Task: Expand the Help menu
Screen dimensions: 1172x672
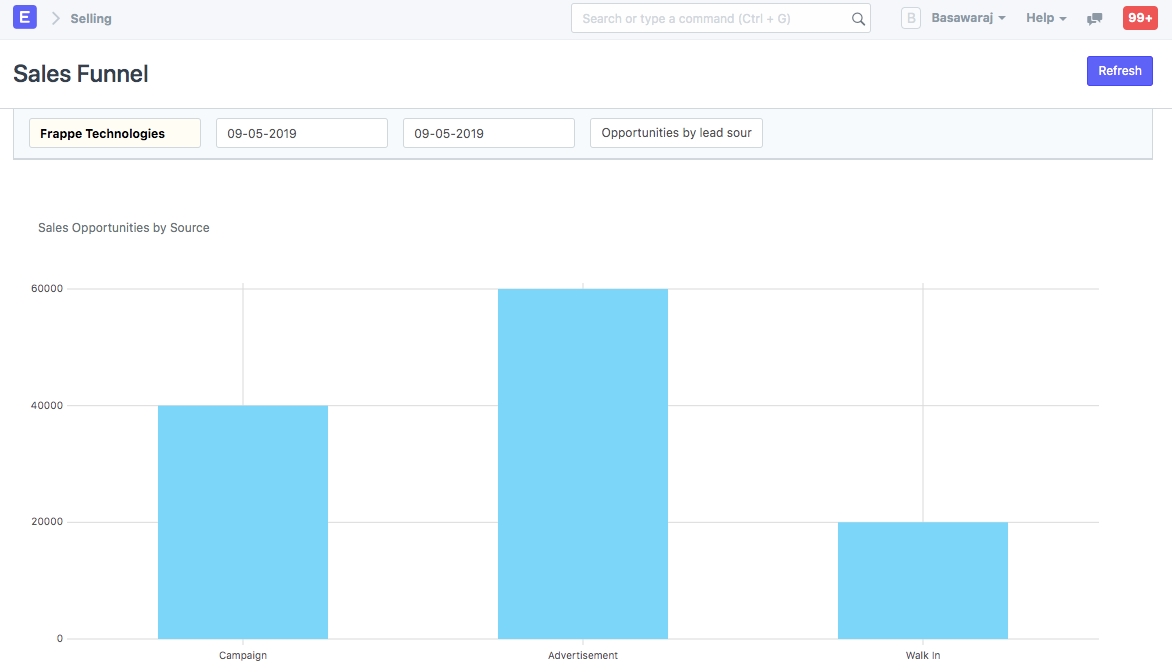Action: 1046,18
